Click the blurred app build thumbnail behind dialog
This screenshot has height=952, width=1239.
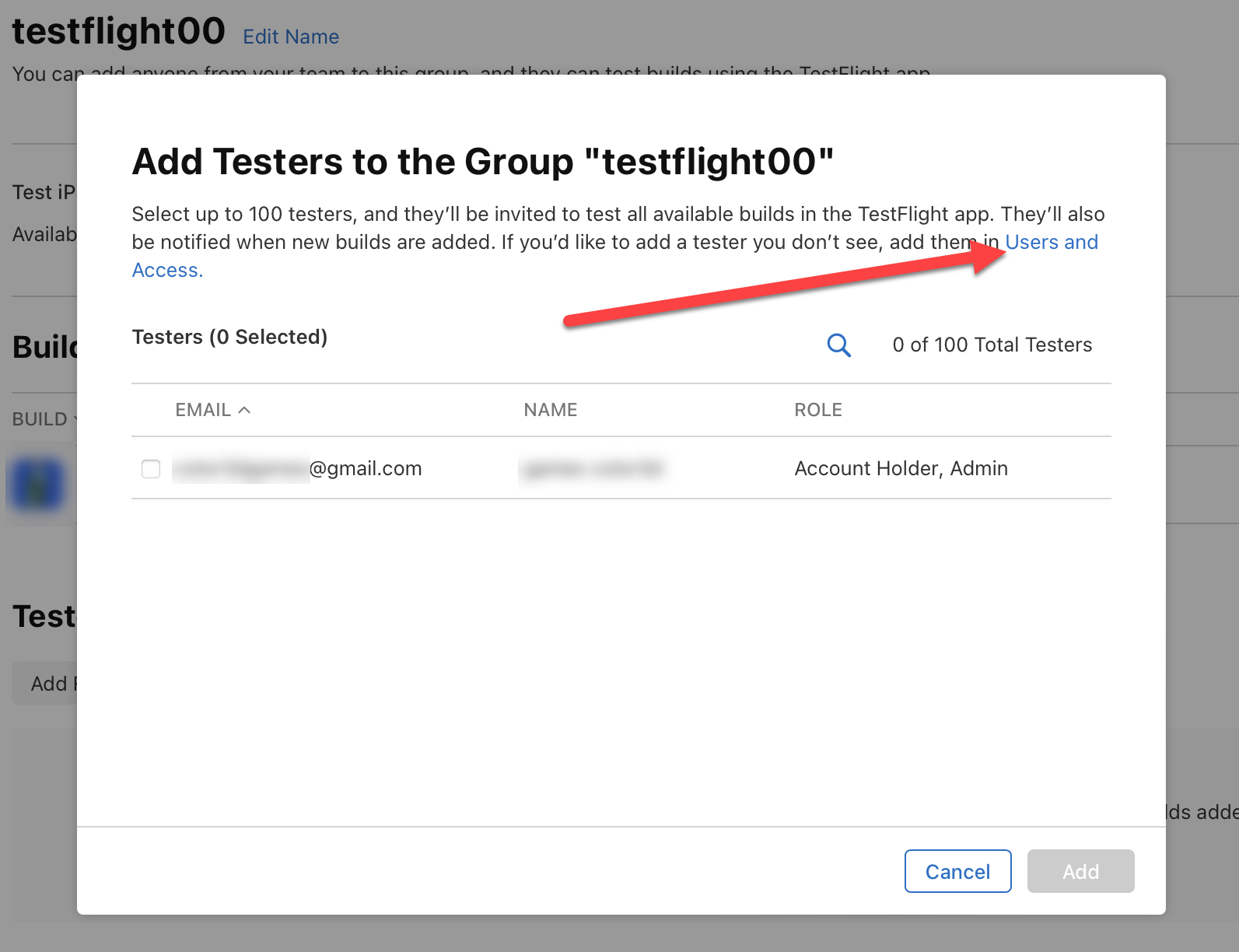coord(37,484)
